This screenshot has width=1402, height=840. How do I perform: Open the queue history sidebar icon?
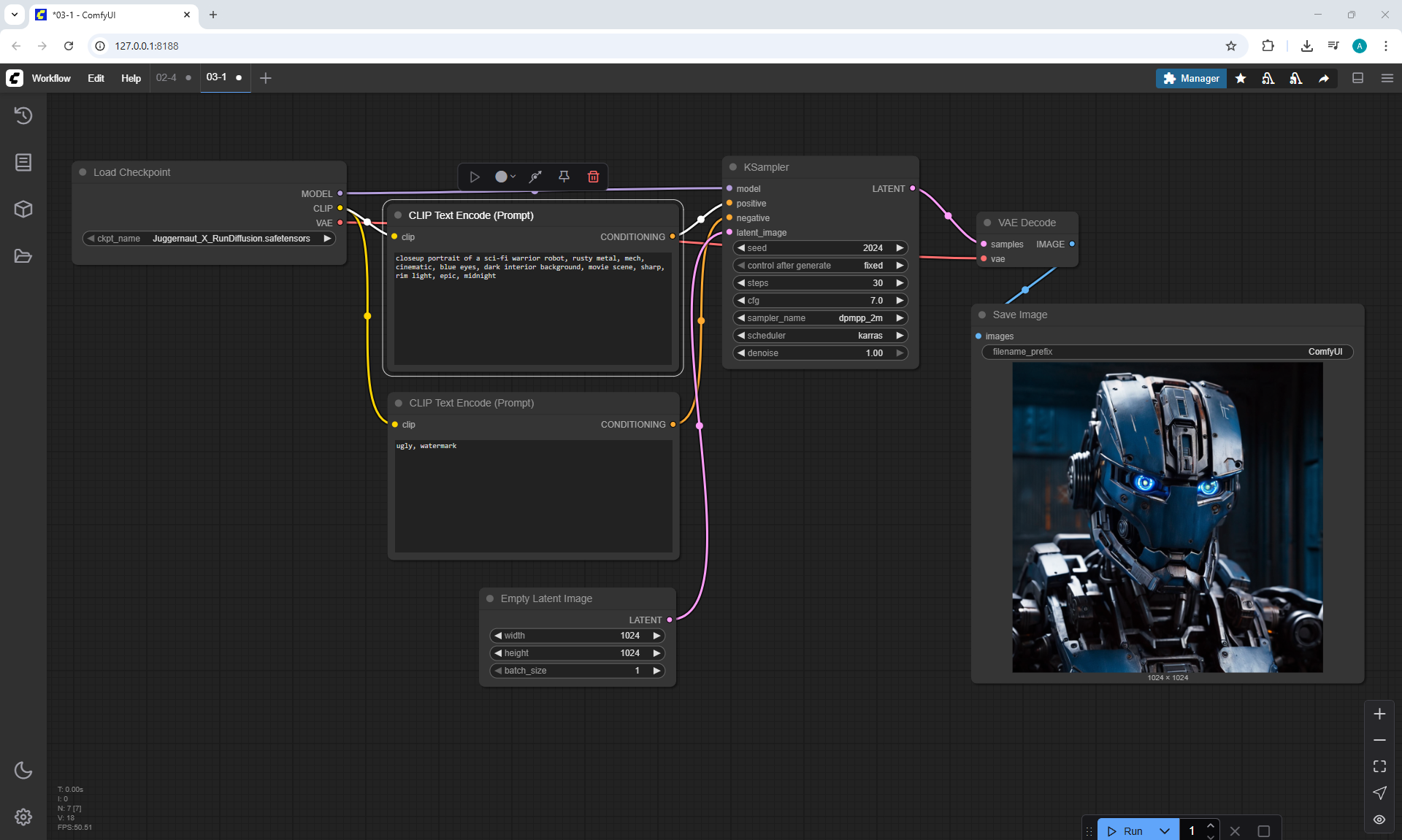tap(23, 115)
